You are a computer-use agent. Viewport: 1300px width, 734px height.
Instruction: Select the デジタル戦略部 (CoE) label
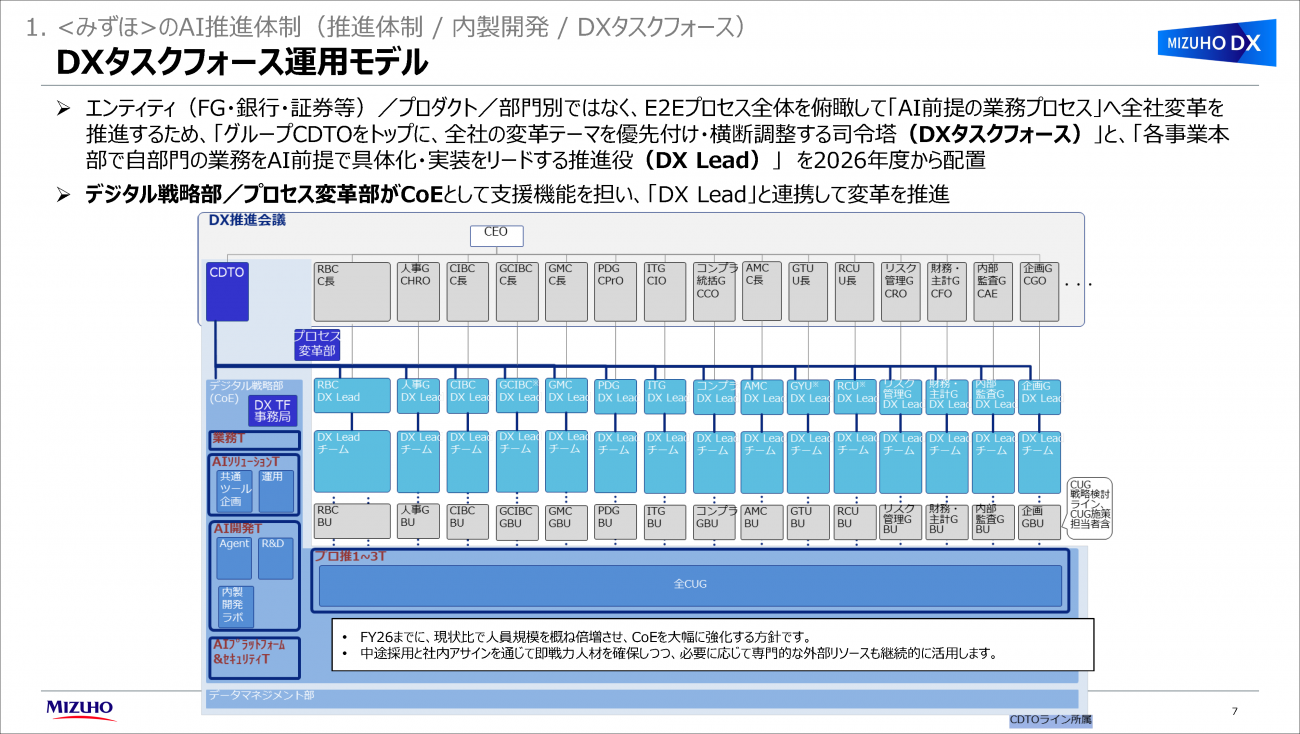coord(245,391)
